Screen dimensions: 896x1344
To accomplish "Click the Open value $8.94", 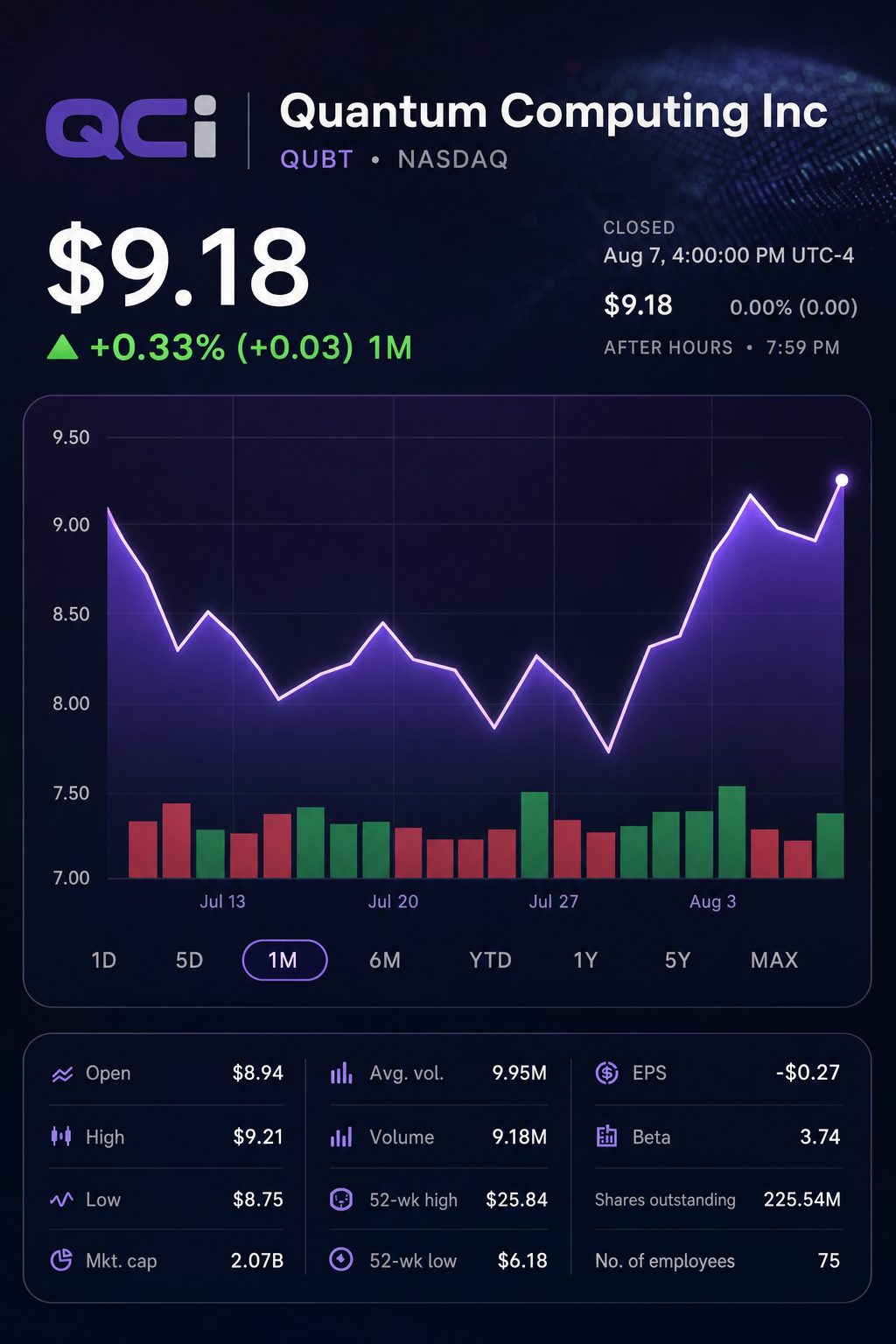I will coord(257,1073).
